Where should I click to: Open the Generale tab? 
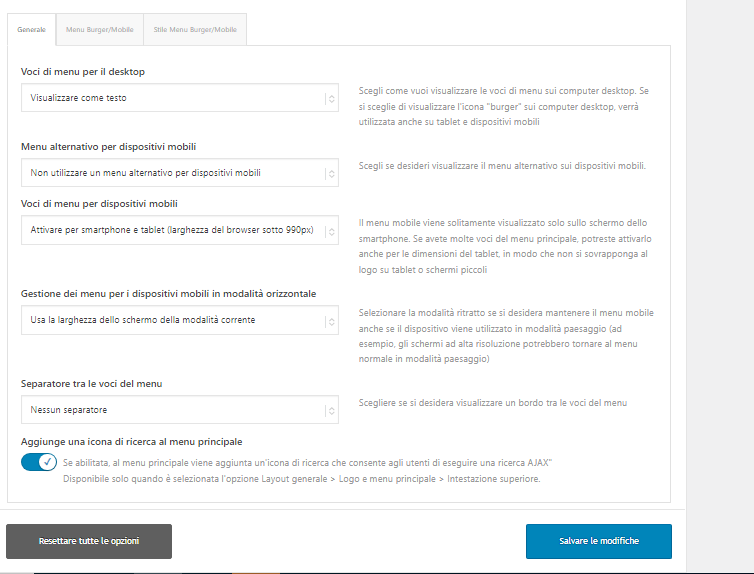(x=32, y=29)
